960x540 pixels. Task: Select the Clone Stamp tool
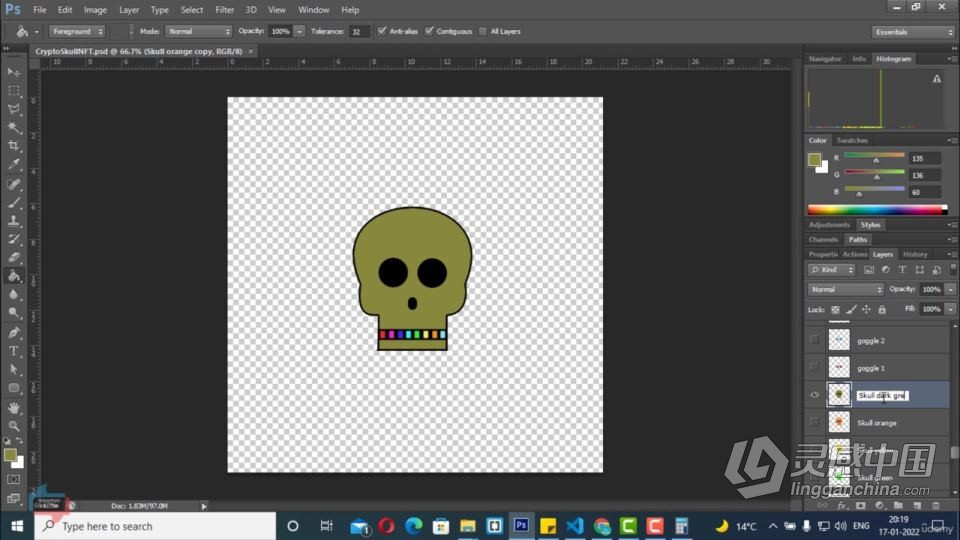13,221
